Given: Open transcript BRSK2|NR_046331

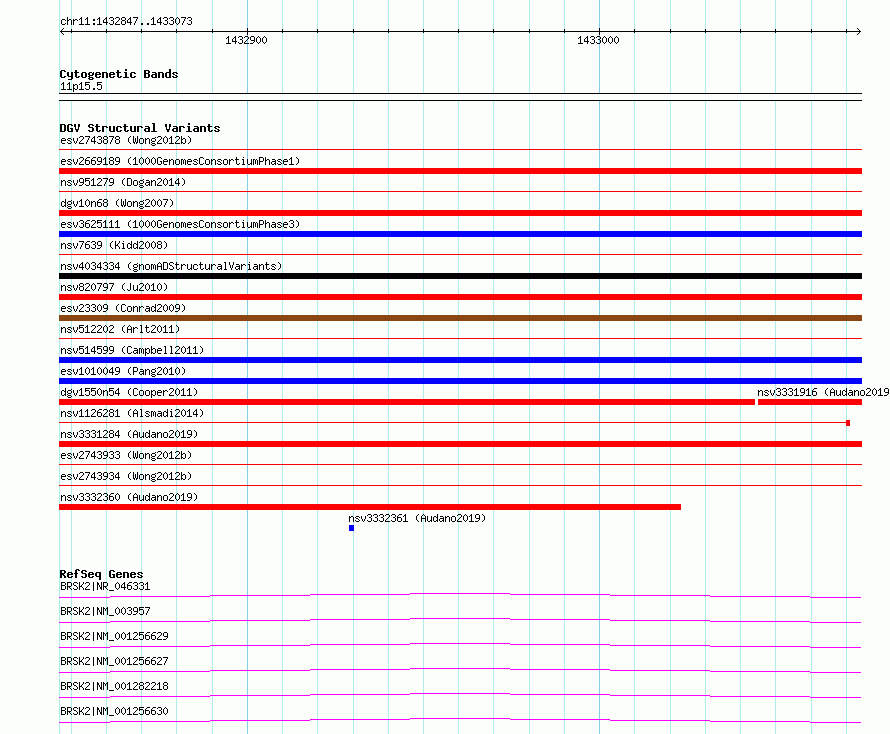Looking at the screenshot, I should coord(105,586).
